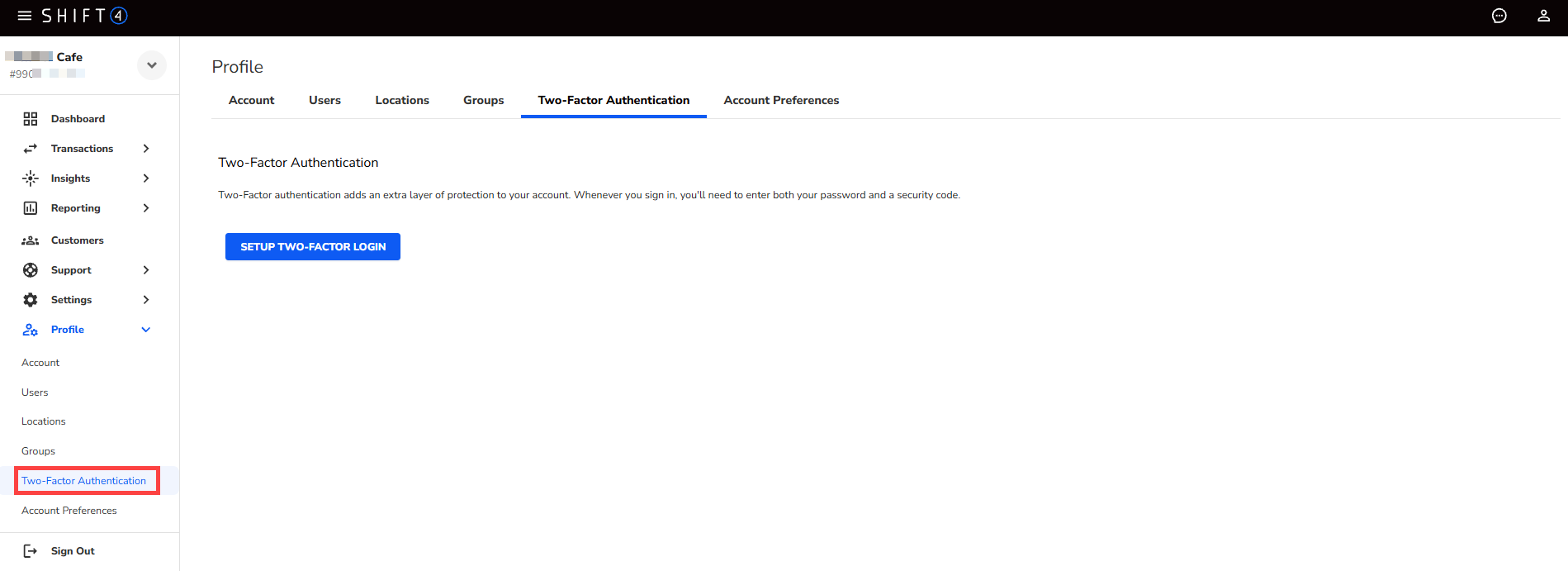The width and height of the screenshot is (1568, 571).
Task: Switch to the Users tab
Action: click(324, 100)
